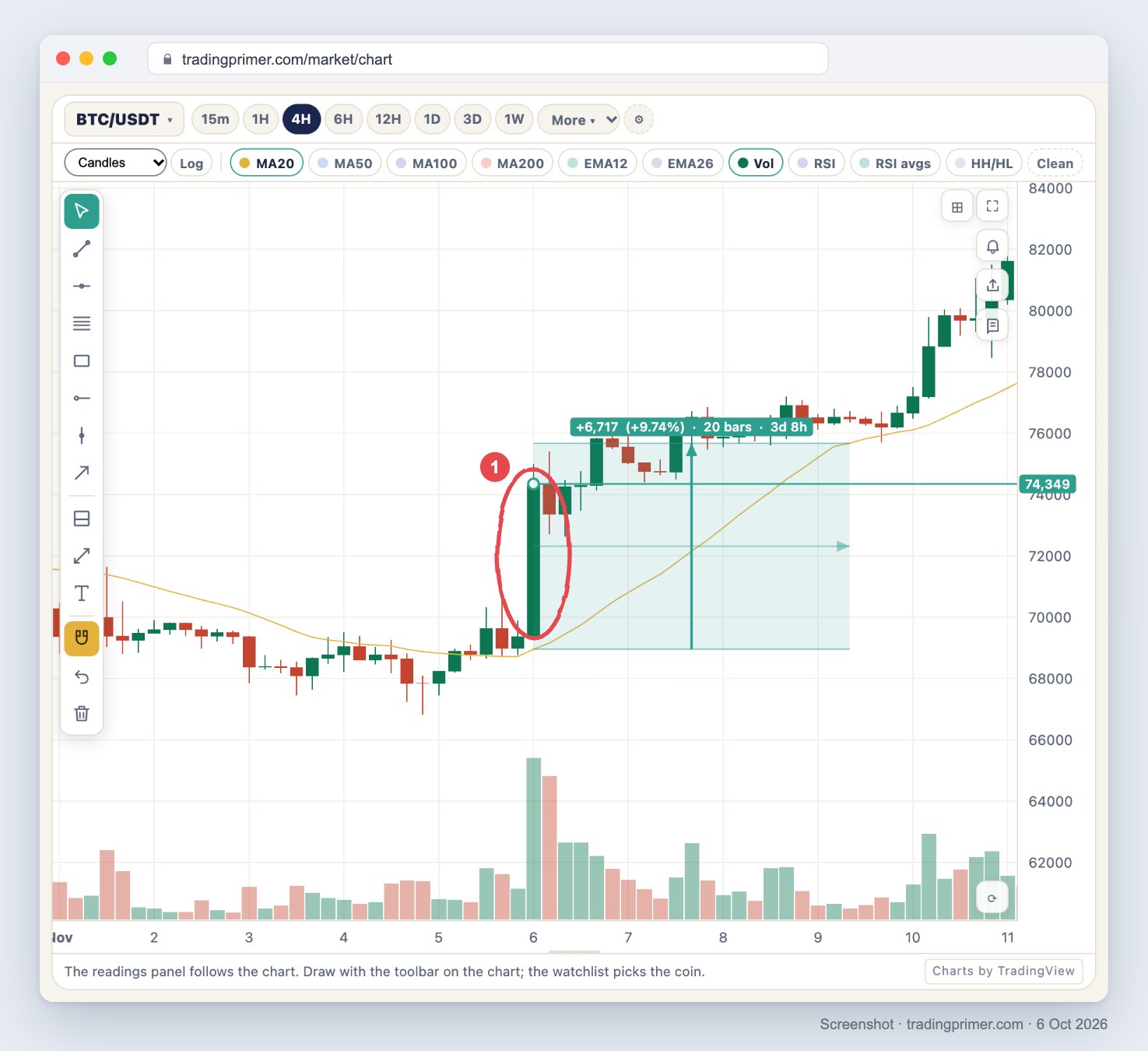This screenshot has height=1051, width=1148.
Task: Click the reset chart view icon
Action: coord(992,898)
